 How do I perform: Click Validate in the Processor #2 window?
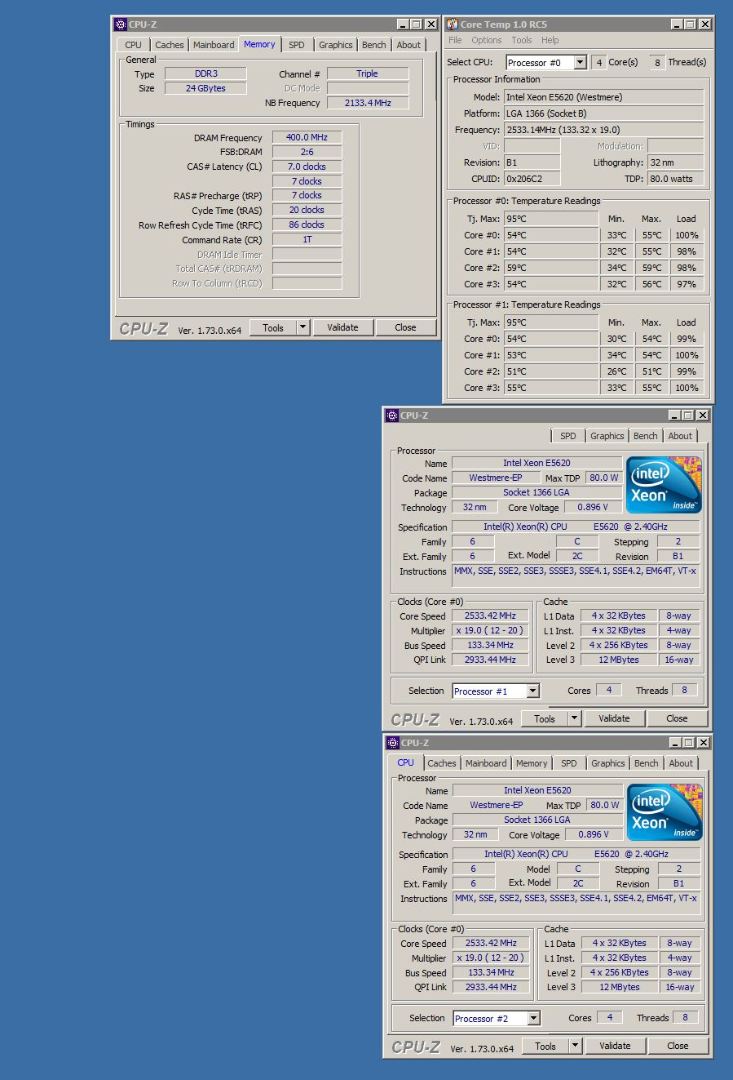coord(615,1046)
